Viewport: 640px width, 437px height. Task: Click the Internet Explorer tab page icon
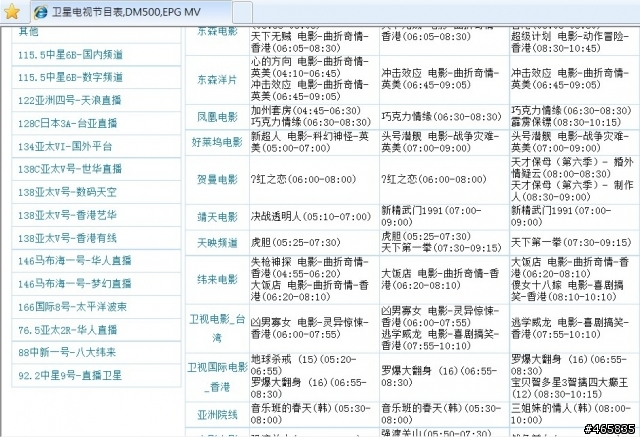(x=40, y=12)
